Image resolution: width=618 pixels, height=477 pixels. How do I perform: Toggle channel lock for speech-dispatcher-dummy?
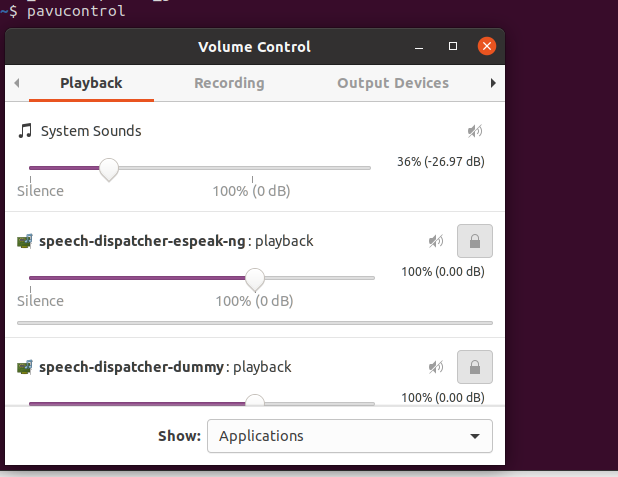point(475,367)
